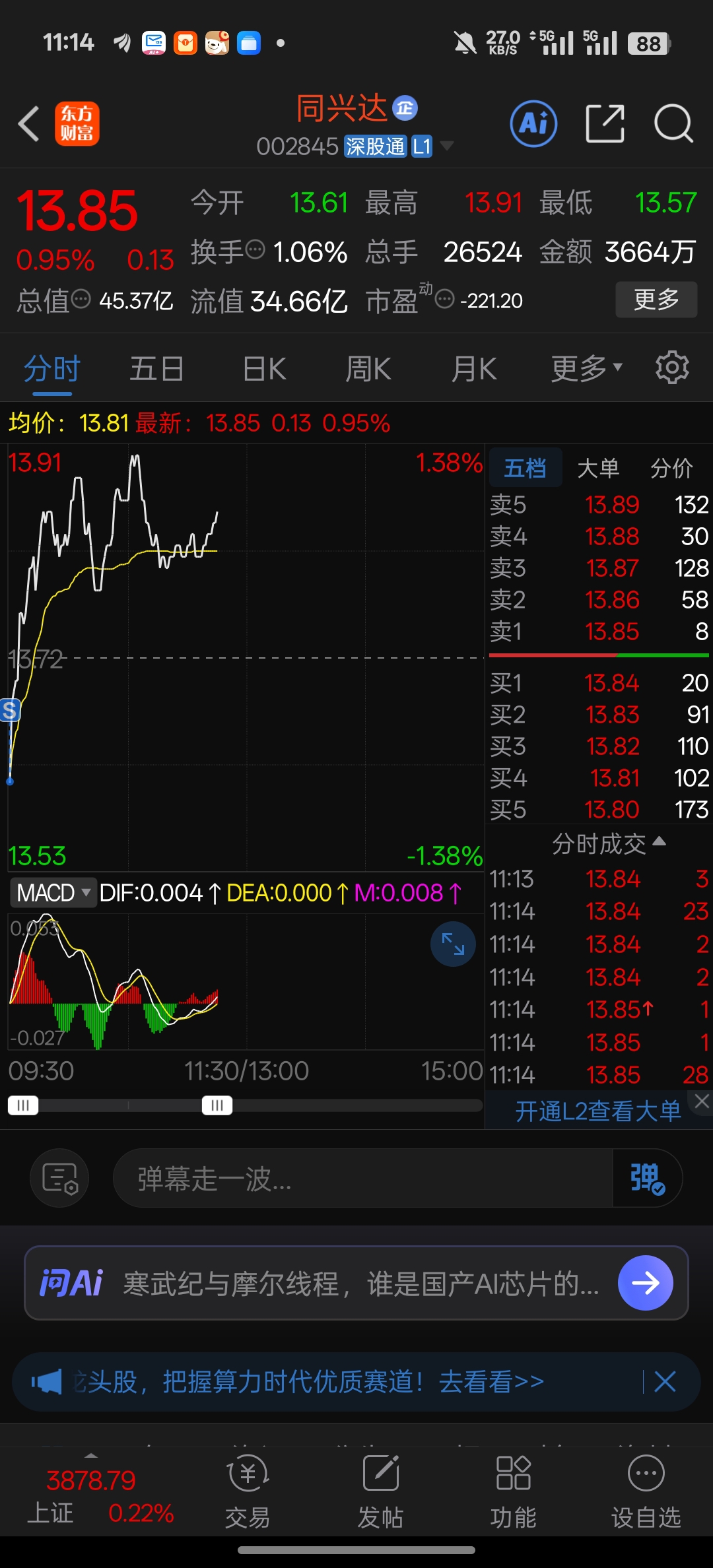Tap the 深股通 tag
Viewport: 713px width, 1568px height.
(x=375, y=147)
